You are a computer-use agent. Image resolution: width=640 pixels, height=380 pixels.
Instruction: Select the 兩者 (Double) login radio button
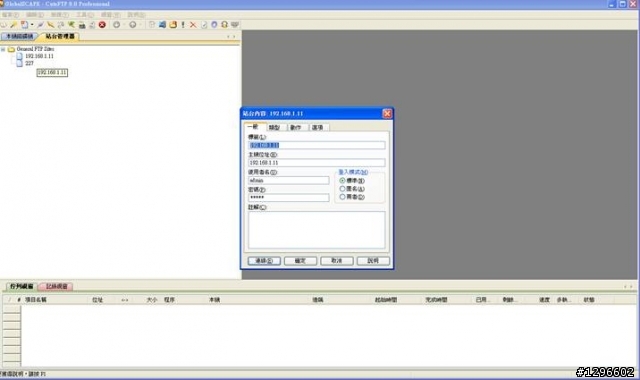click(342, 197)
